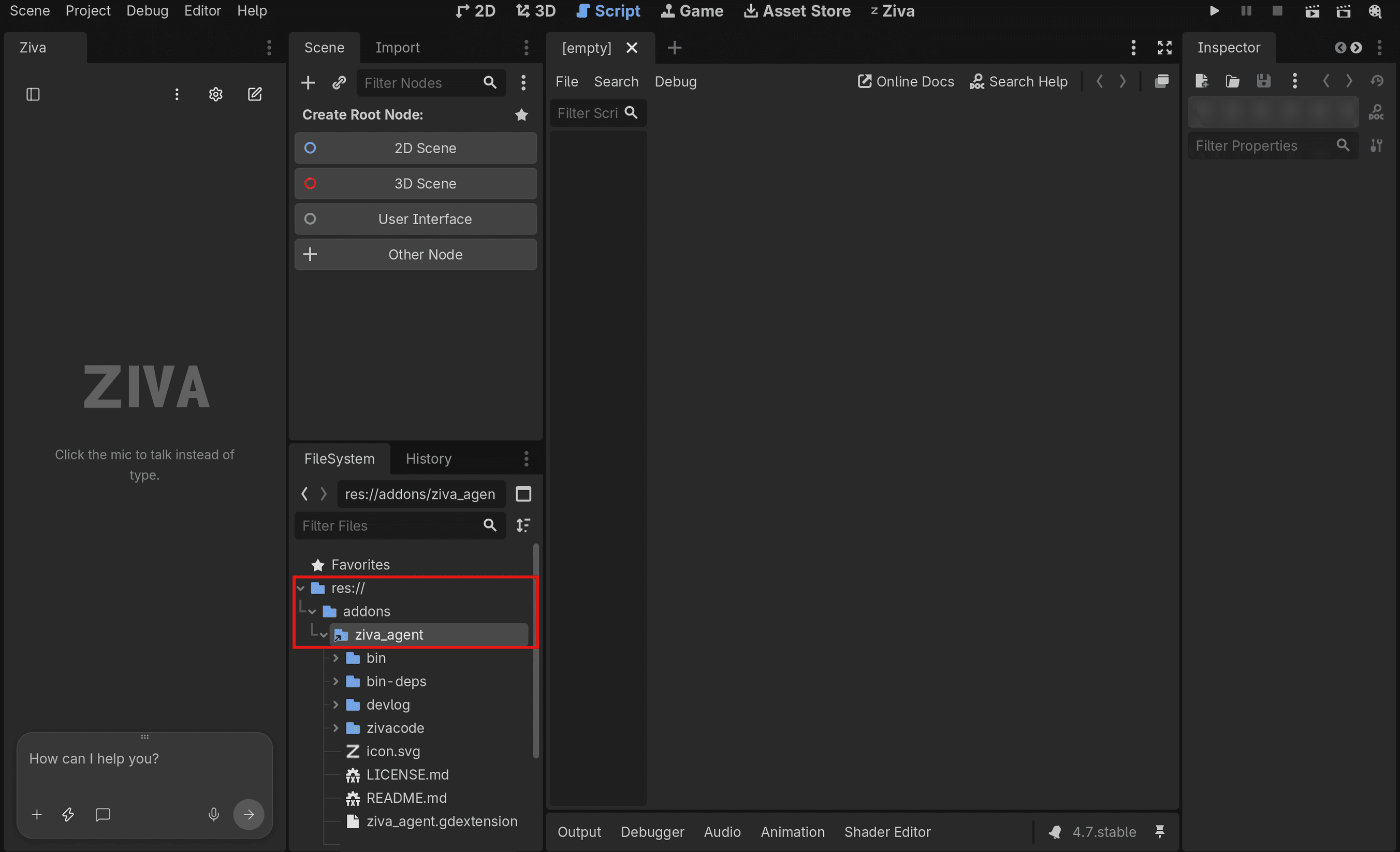
Task: Open Online Docs link
Action: pyautogui.click(x=906, y=82)
